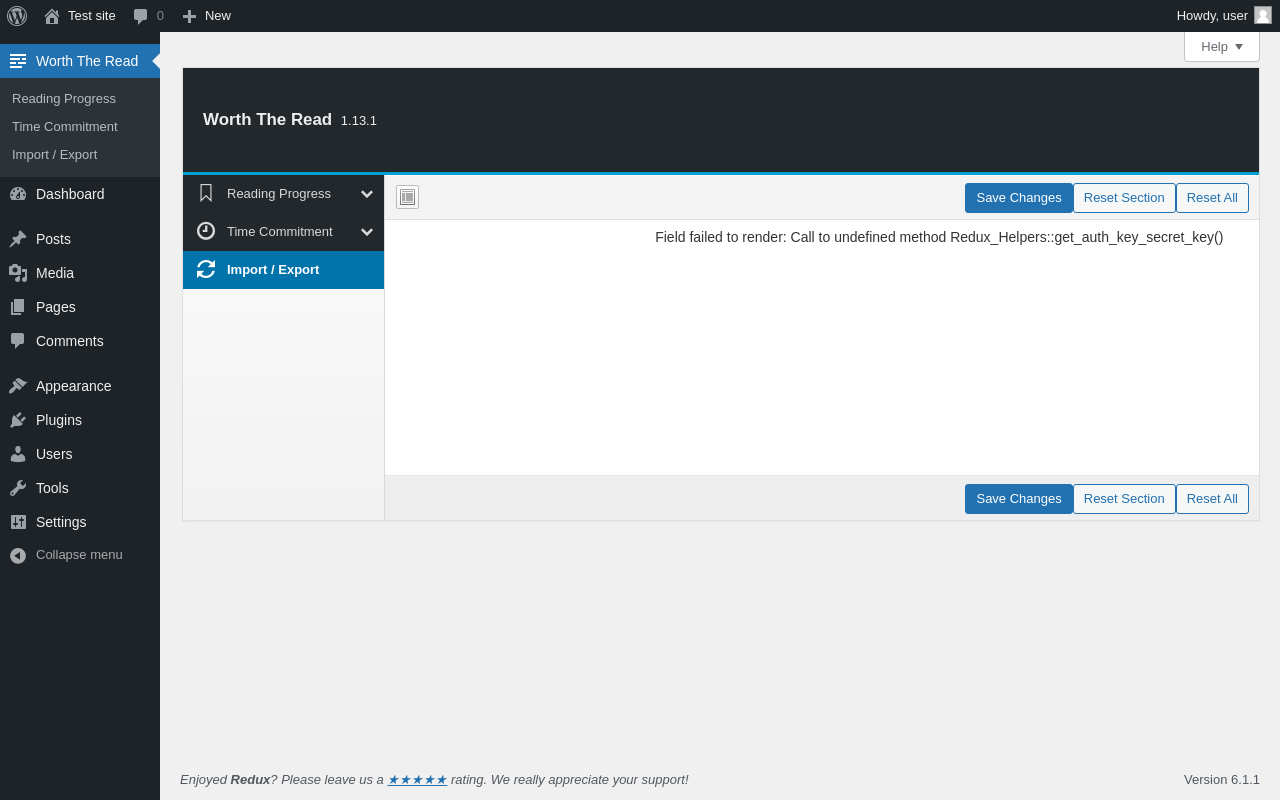Follow the five-star rating link

pyautogui.click(x=417, y=780)
